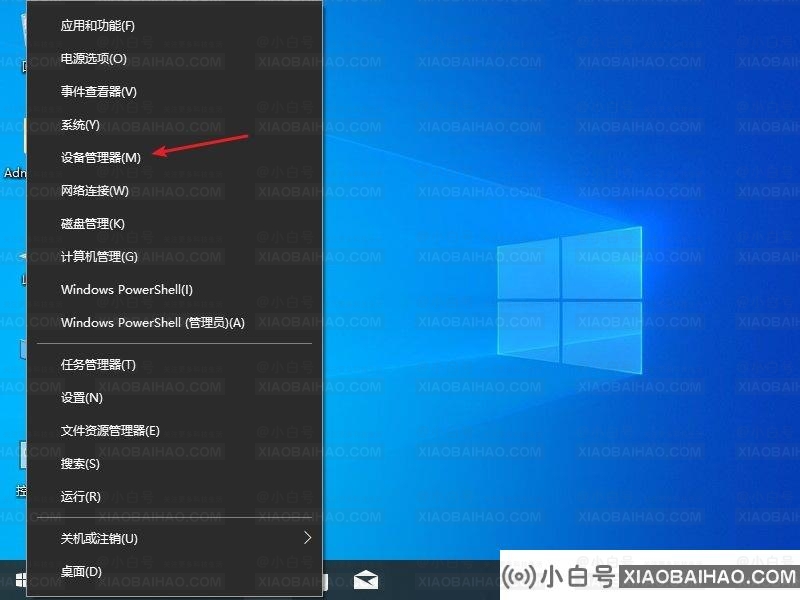
Task: Show 桌面(D) via menu entry
Action: [x=174, y=571]
